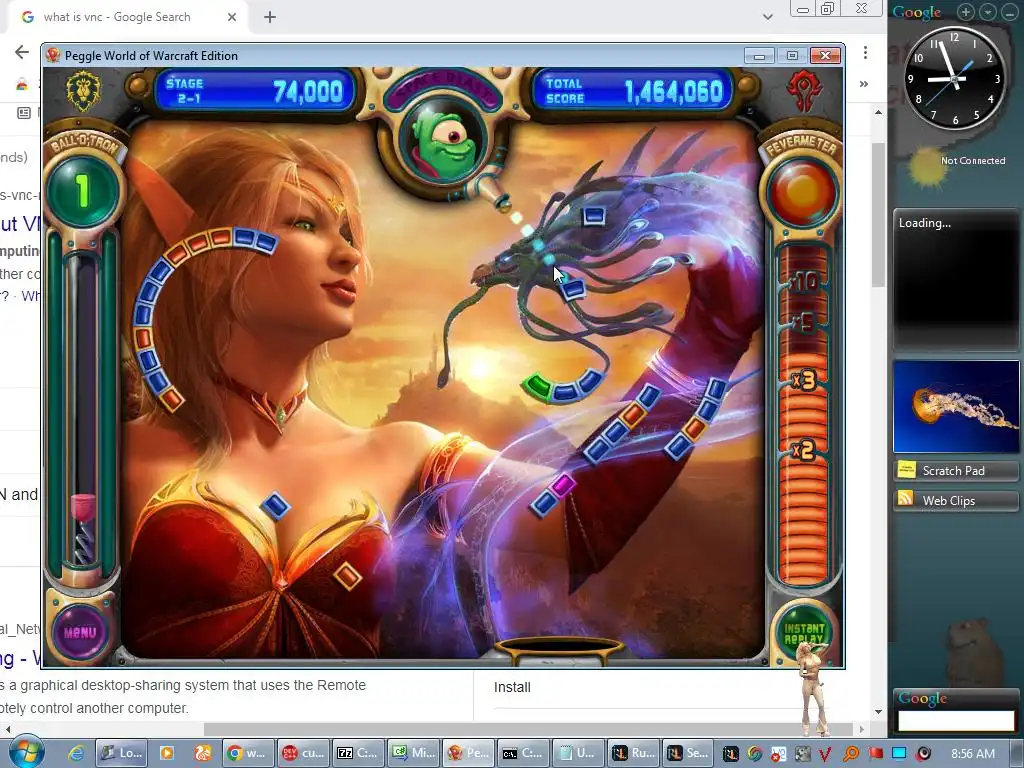Viewport: 1024px width, 768px height.
Task: Click the Google search box in the sidebar
Action: (956, 721)
